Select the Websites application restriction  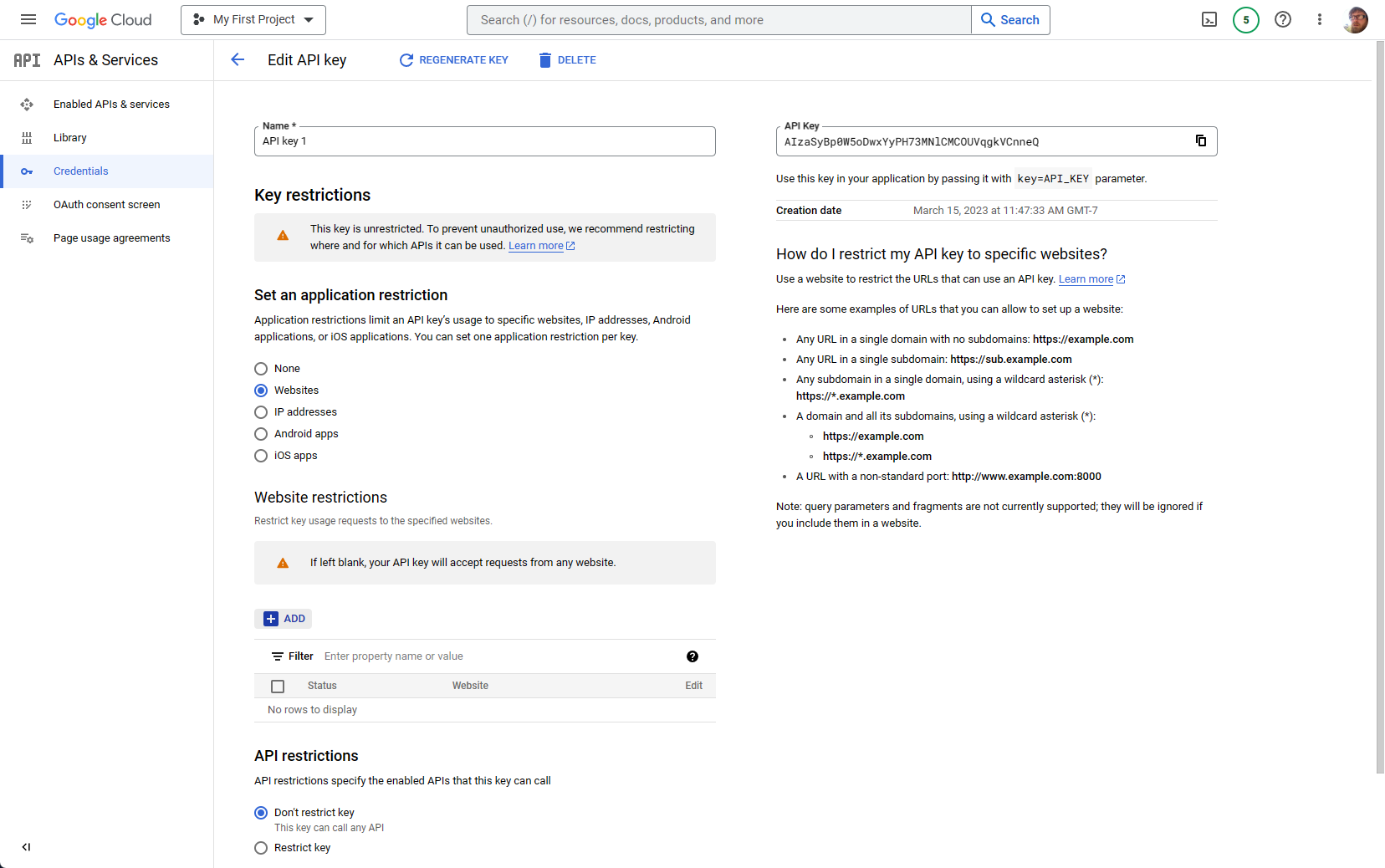261,391
